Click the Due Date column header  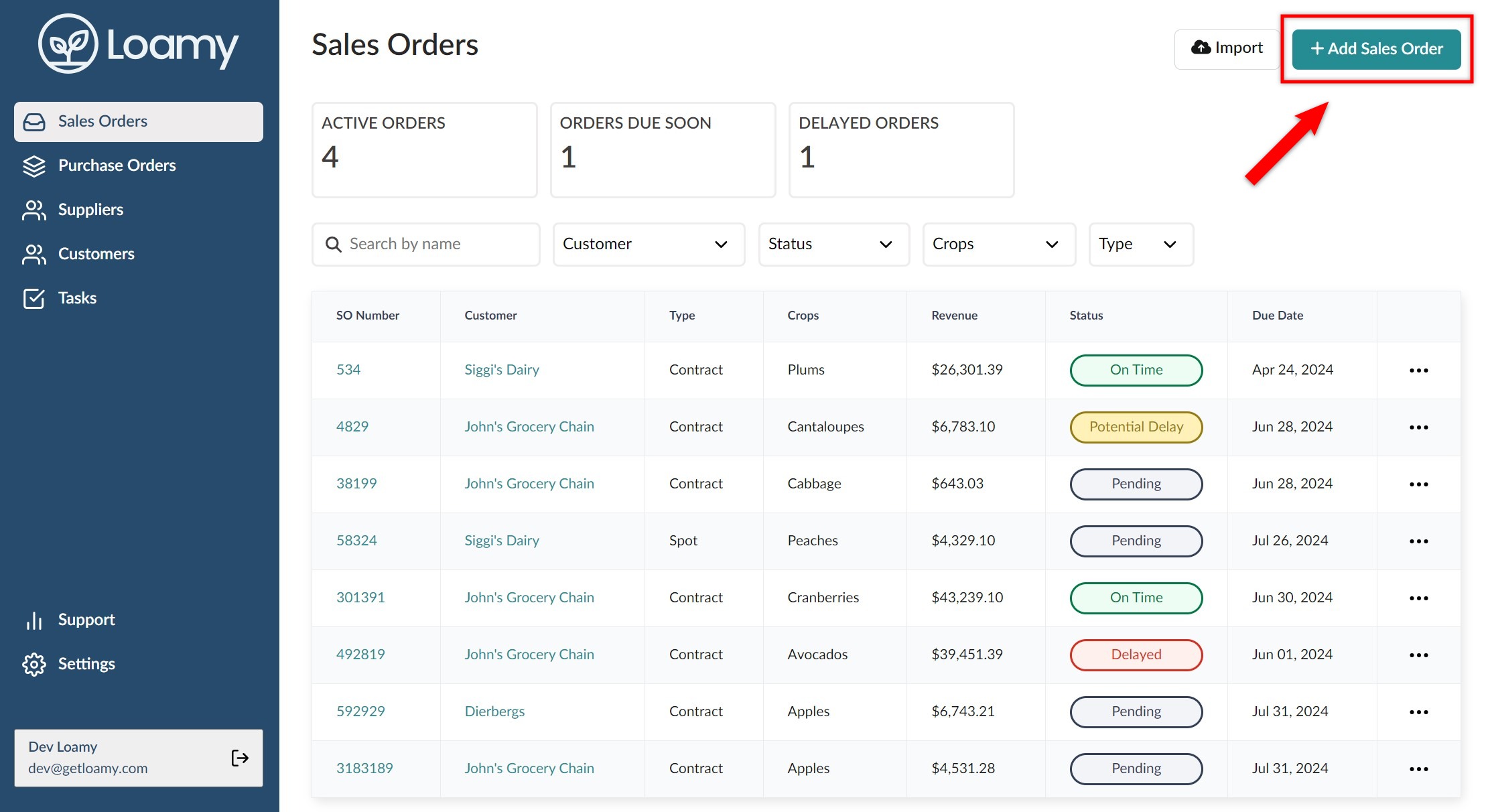pyautogui.click(x=1278, y=316)
